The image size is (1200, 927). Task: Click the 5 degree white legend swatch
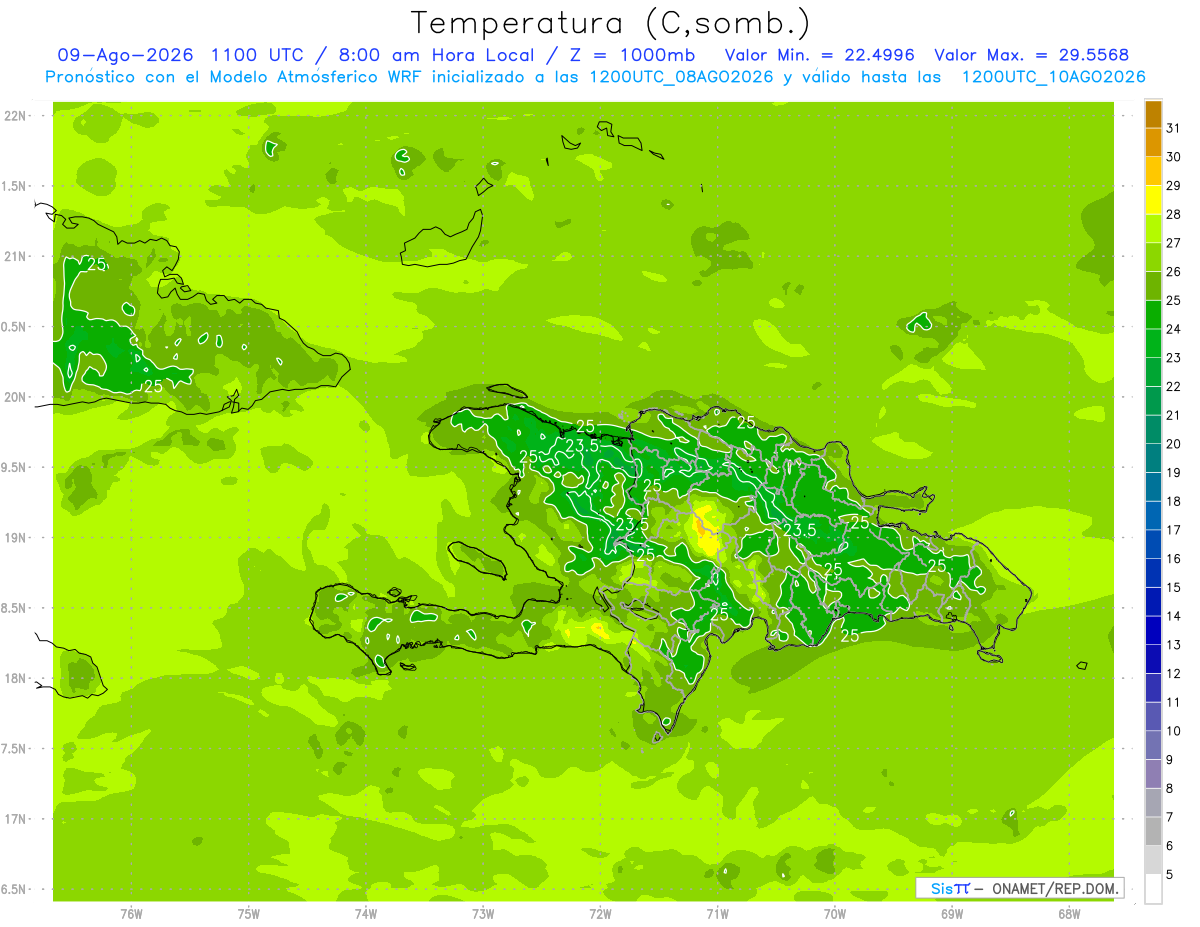[x=1153, y=889]
